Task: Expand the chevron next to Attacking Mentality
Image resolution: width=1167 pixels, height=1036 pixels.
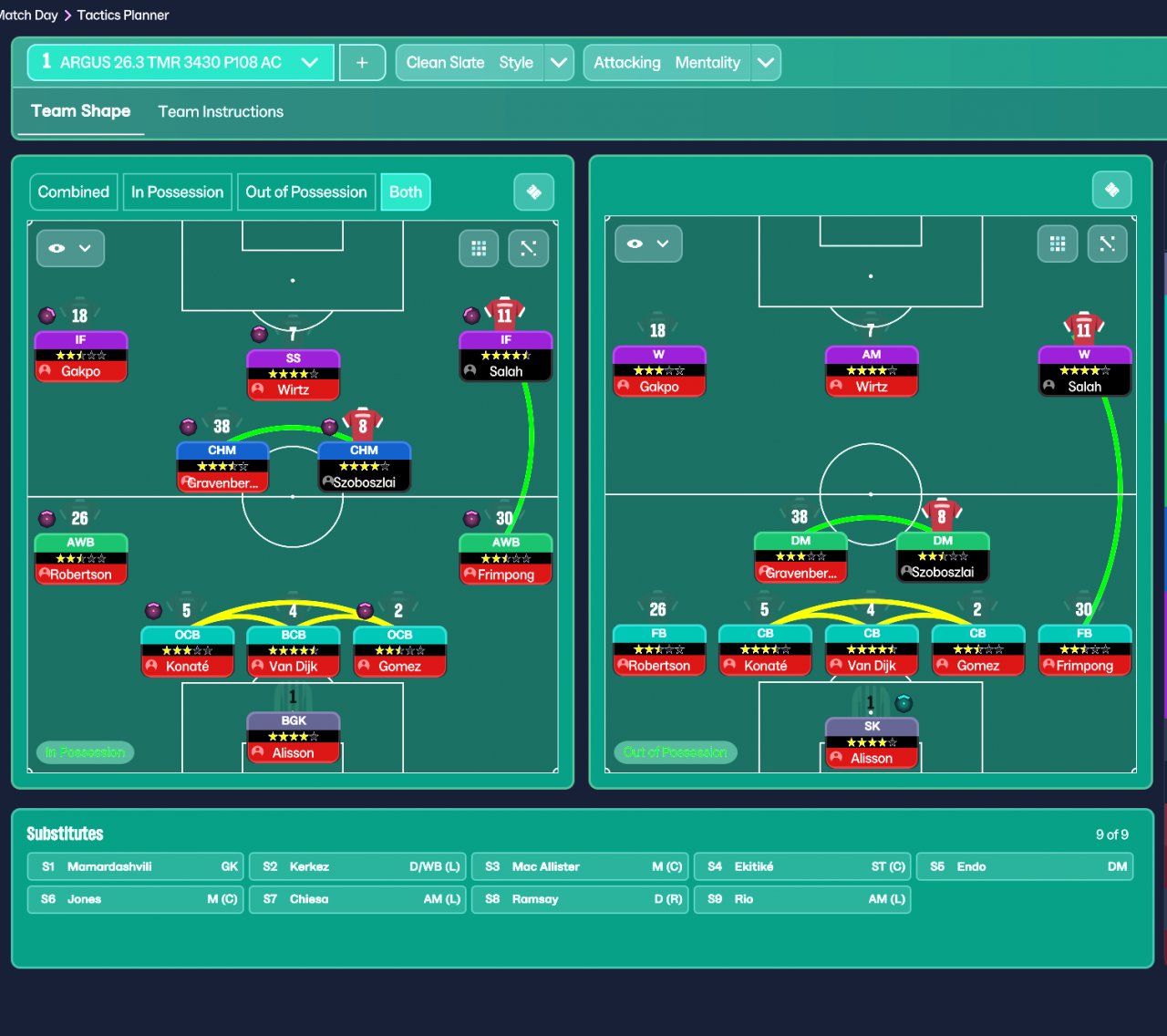Action: [x=766, y=63]
